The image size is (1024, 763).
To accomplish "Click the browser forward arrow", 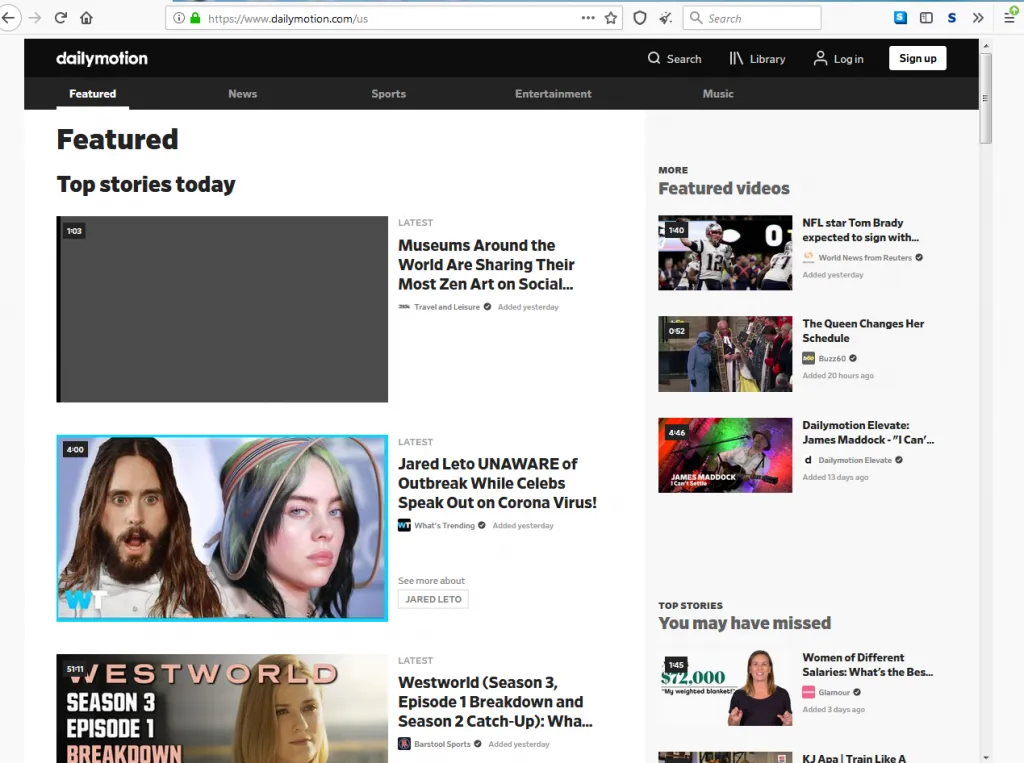I will (35, 18).
